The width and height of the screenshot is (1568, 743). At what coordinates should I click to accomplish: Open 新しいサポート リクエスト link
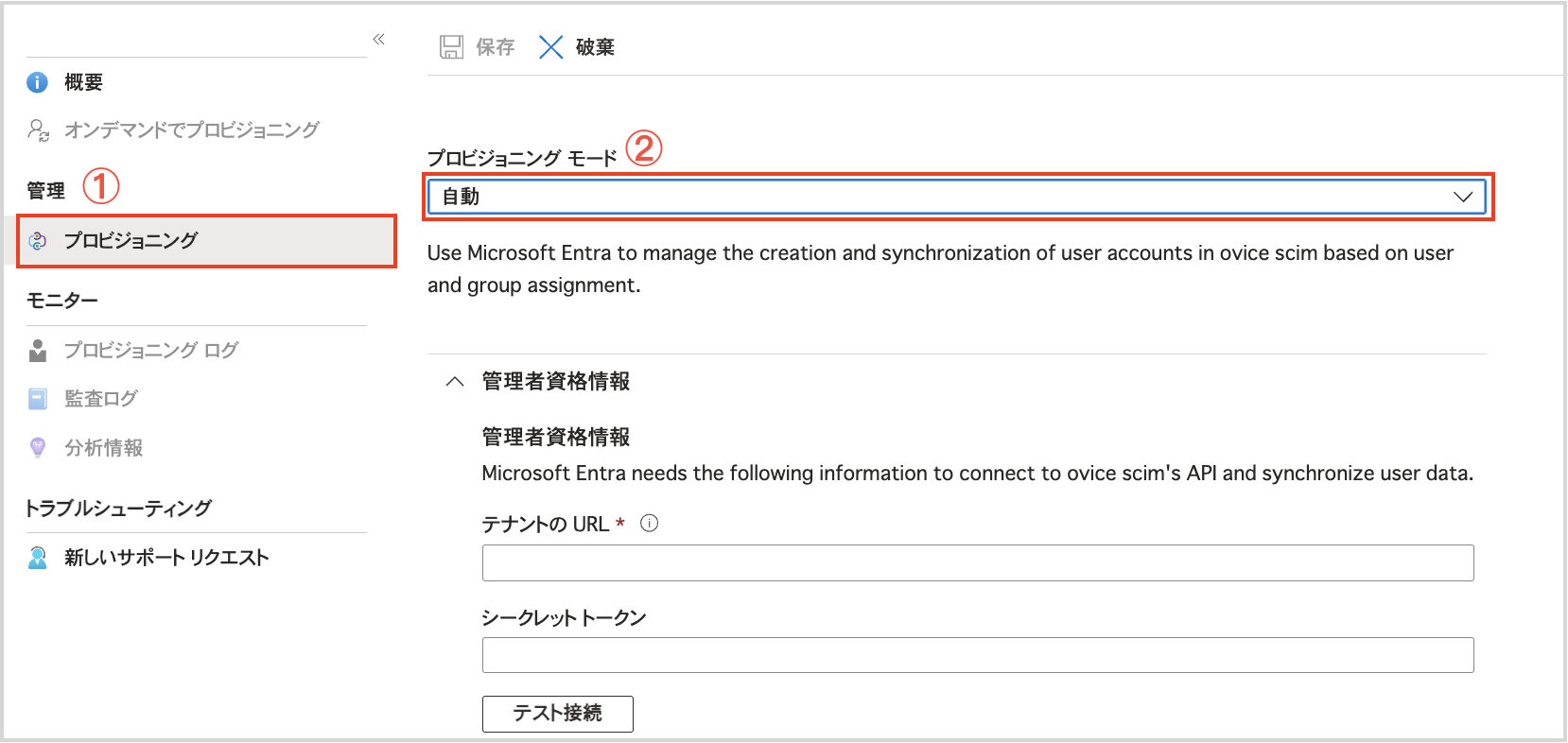pos(166,558)
